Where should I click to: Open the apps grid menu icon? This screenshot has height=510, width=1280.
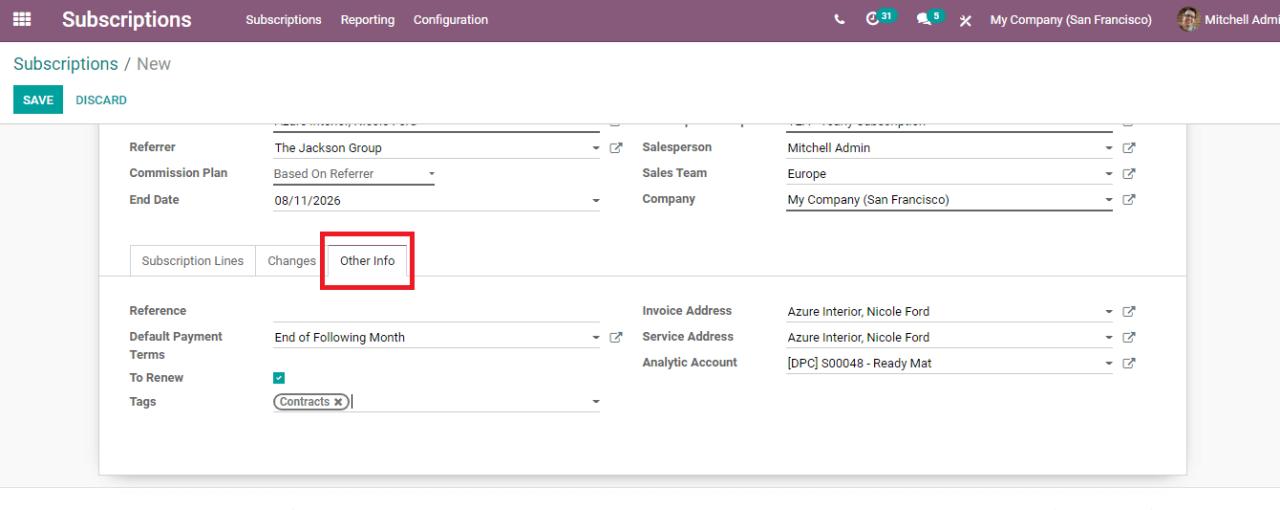click(21, 20)
